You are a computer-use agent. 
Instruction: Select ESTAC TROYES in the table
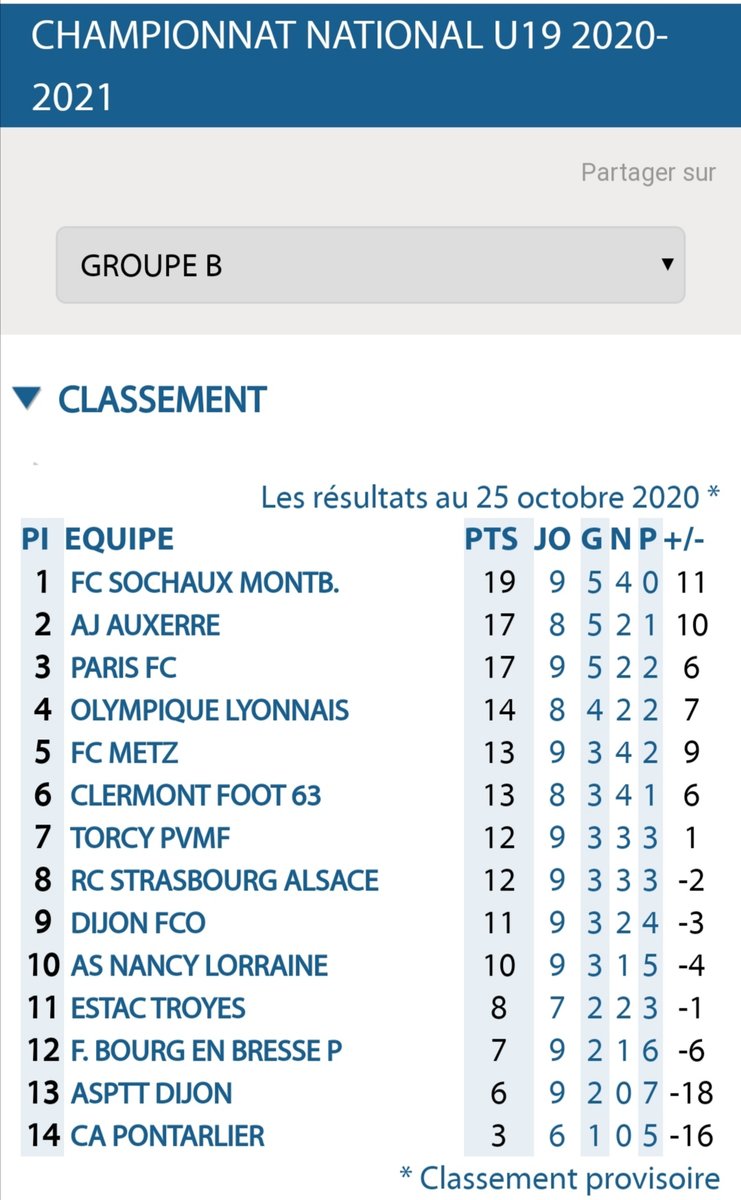[x=158, y=1007]
